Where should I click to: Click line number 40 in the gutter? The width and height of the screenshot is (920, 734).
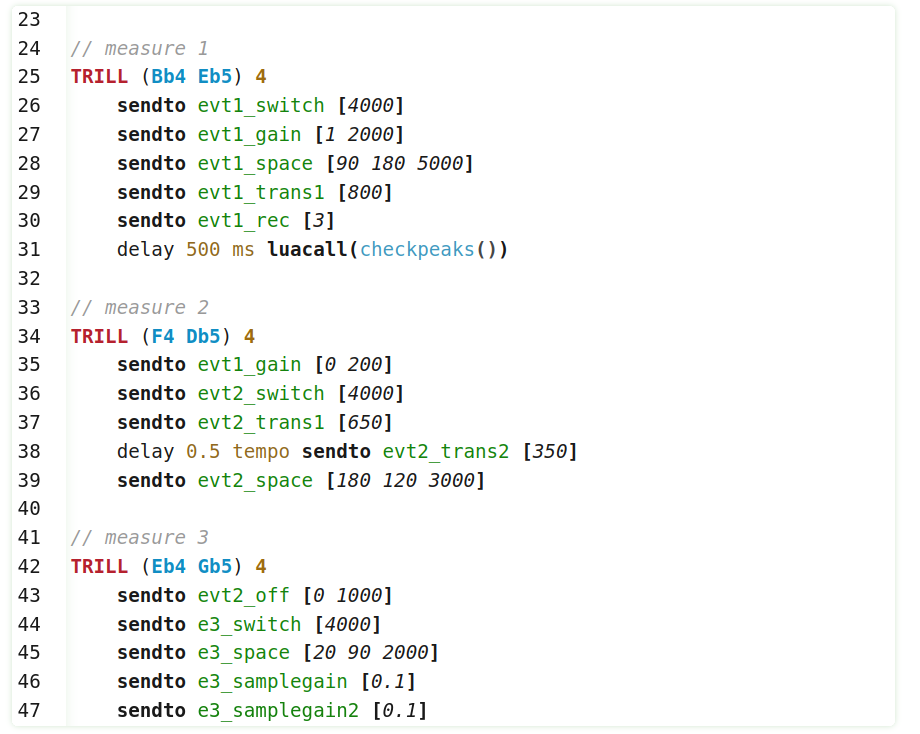(x=29, y=508)
